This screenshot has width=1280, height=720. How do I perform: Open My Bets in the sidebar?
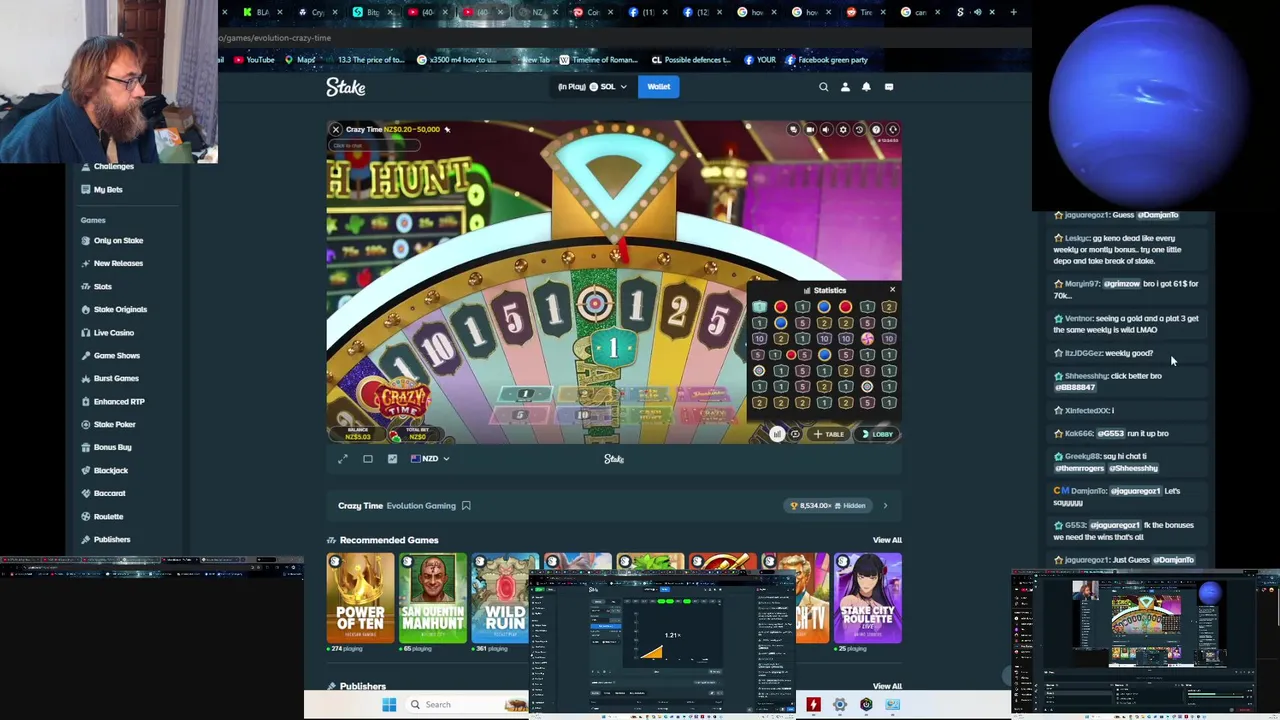pos(108,190)
